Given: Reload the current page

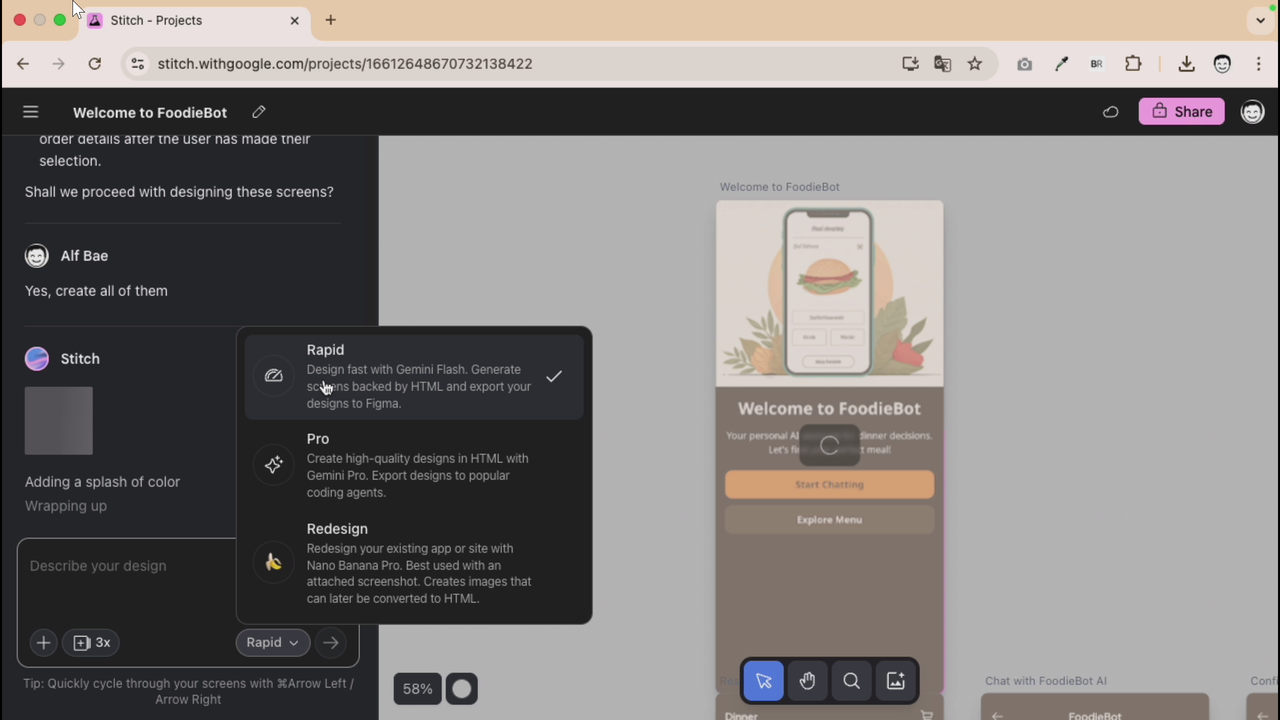Looking at the screenshot, I should [x=95, y=64].
